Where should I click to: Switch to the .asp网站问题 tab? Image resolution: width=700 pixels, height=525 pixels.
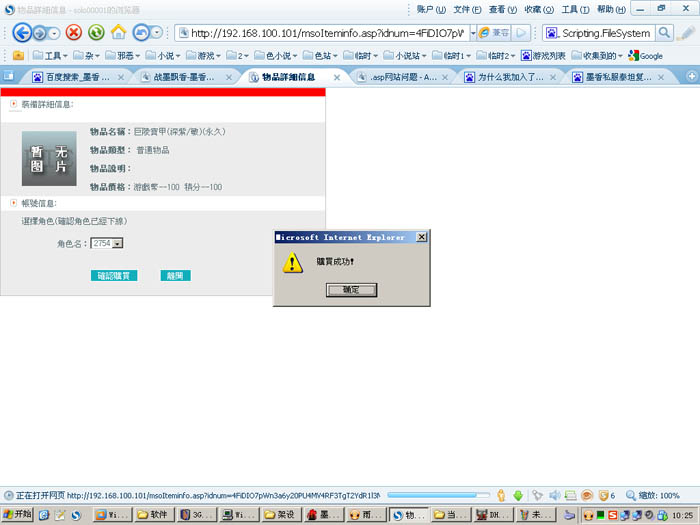(401, 77)
